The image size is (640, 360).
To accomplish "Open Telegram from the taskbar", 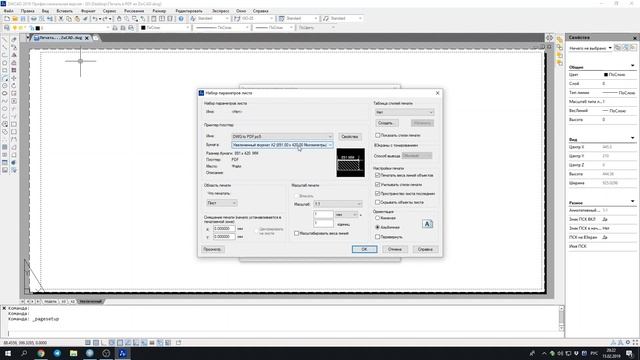I will (57, 353).
